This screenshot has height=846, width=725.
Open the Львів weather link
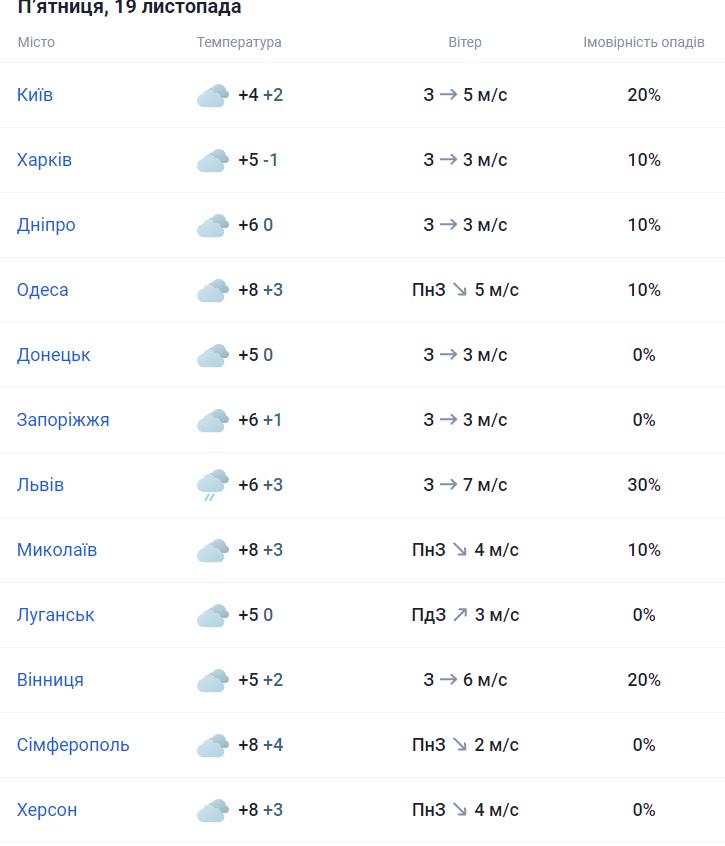point(40,485)
